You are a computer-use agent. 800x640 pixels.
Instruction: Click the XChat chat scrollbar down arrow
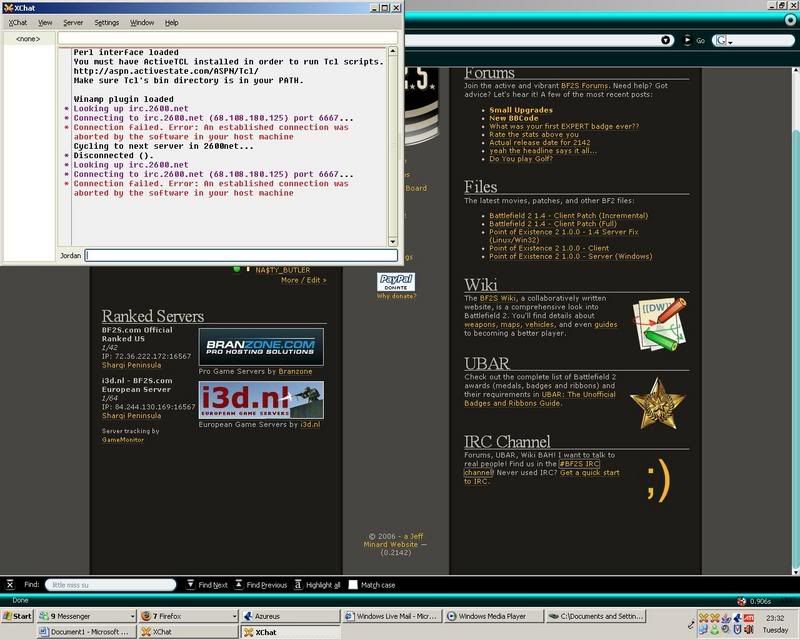pos(392,242)
